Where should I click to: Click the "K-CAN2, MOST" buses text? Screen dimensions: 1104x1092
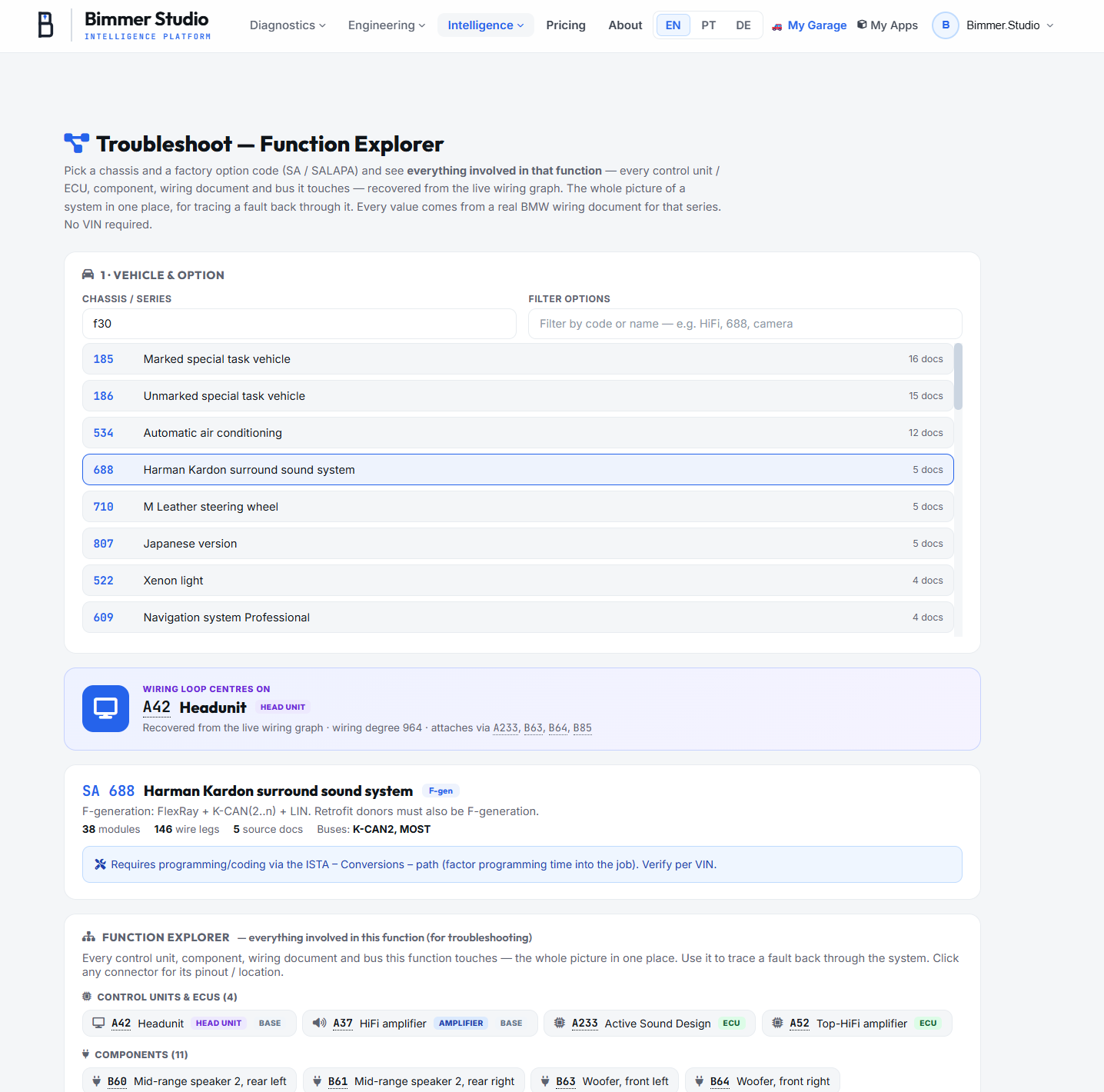point(391,829)
